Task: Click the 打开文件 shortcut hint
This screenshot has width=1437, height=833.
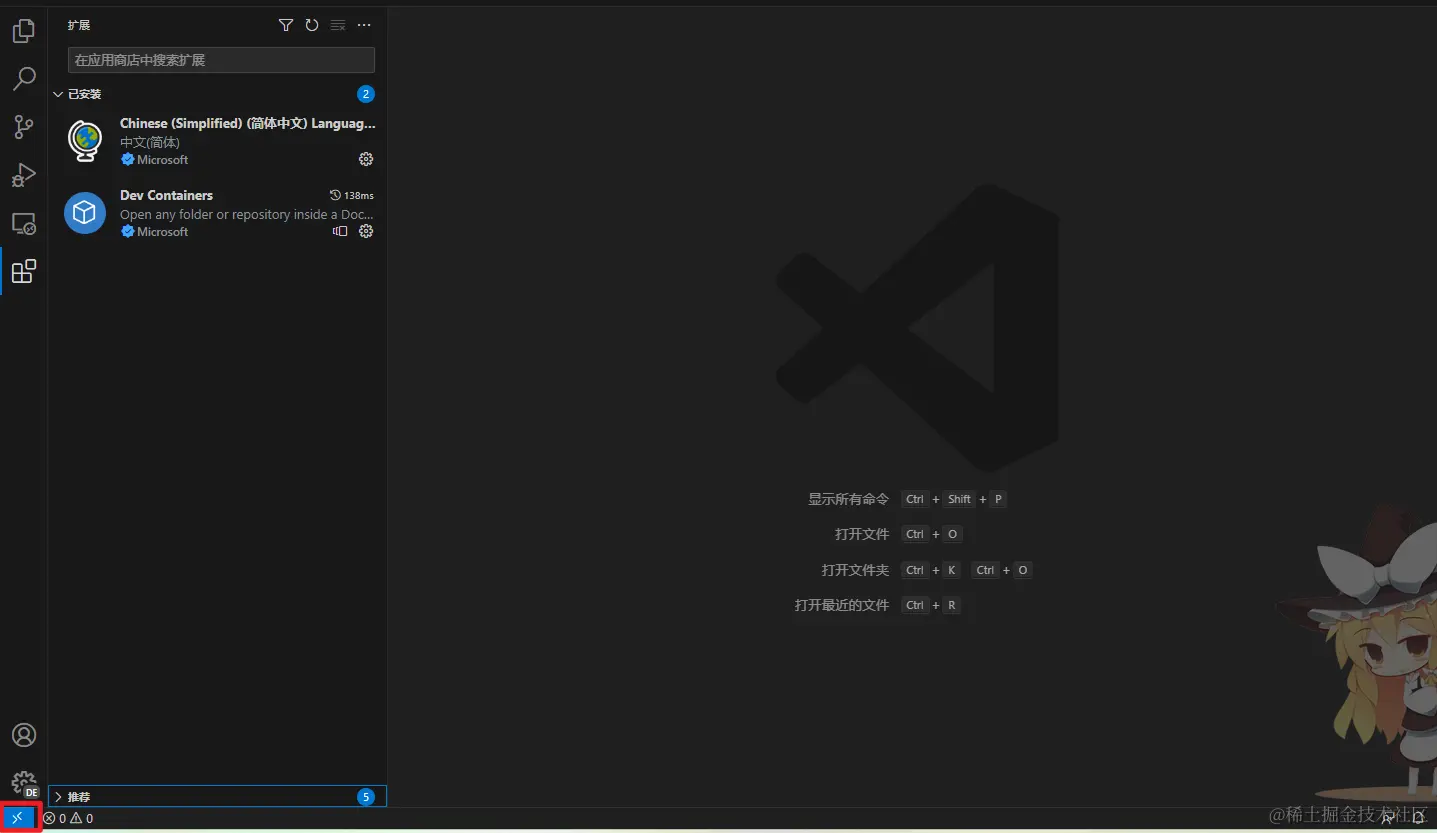Action: pyautogui.click(x=862, y=534)
